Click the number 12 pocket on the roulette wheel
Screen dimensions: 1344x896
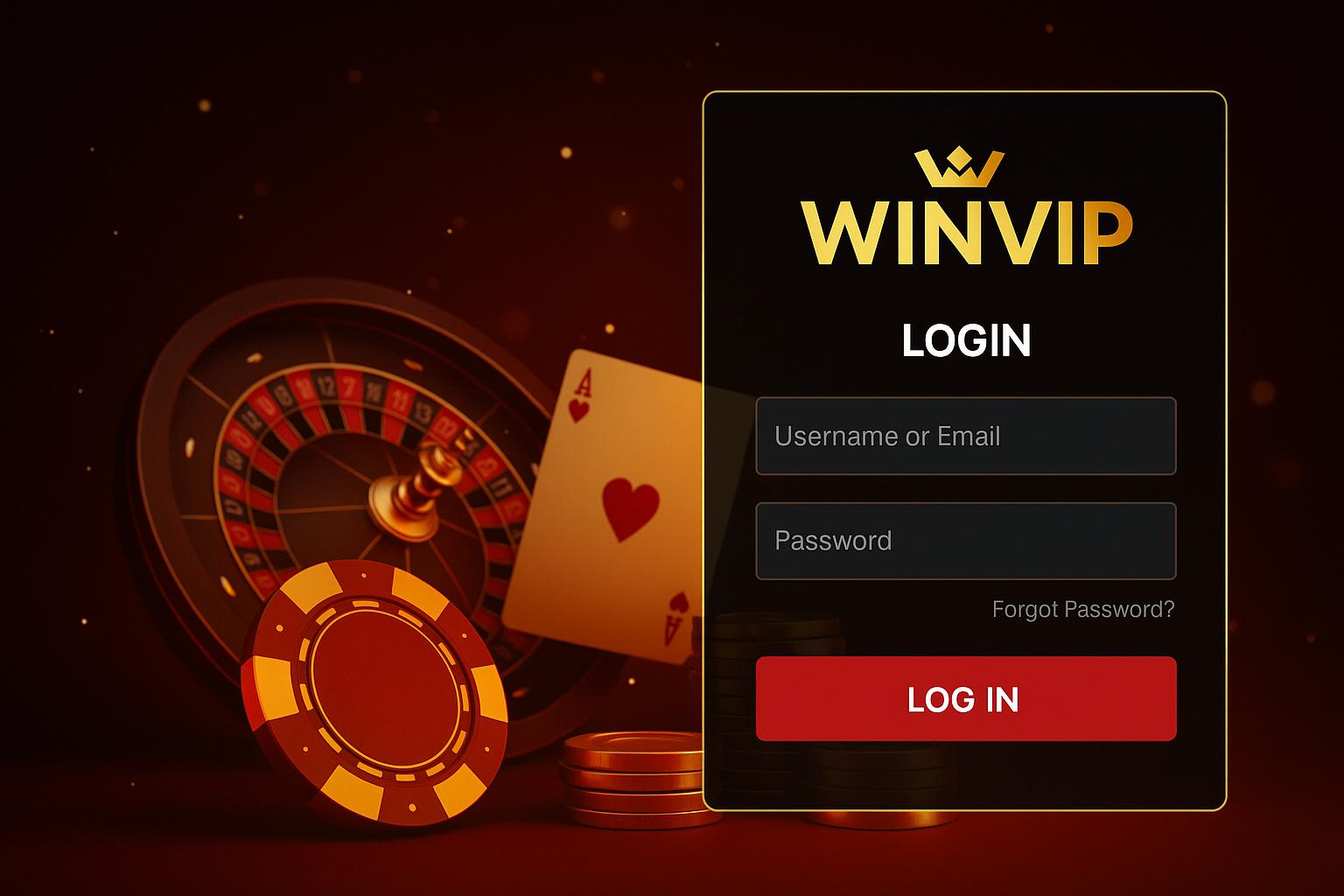(x=326, y=386)
